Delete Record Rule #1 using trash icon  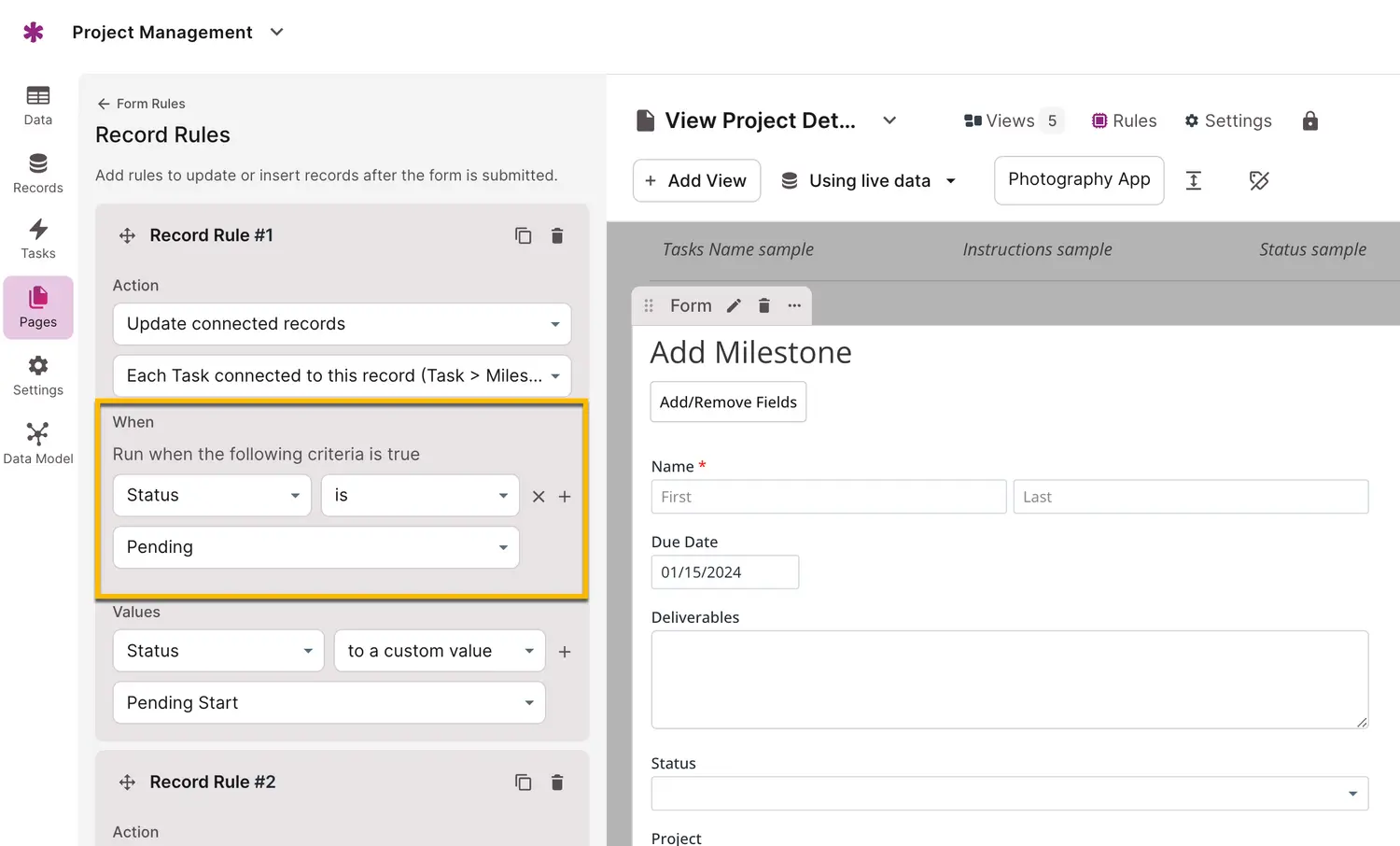click(557, 235)
